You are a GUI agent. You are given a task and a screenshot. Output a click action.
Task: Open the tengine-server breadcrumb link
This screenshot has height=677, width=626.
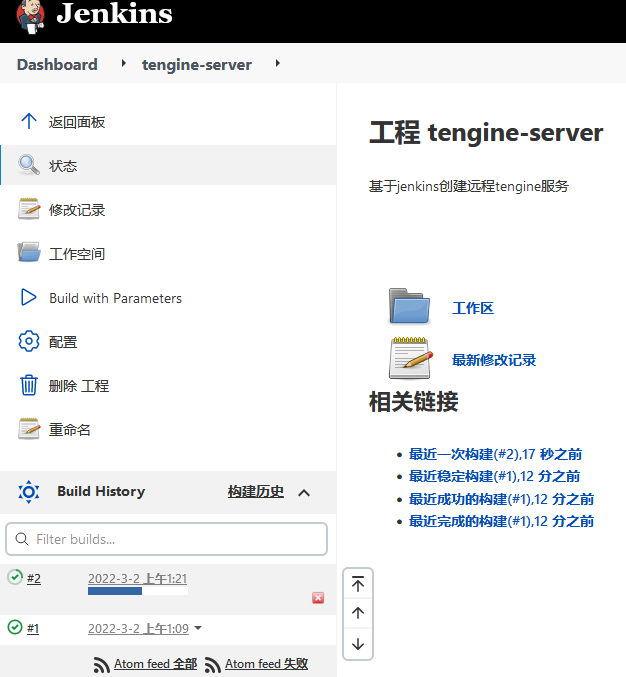pos(197,65)
